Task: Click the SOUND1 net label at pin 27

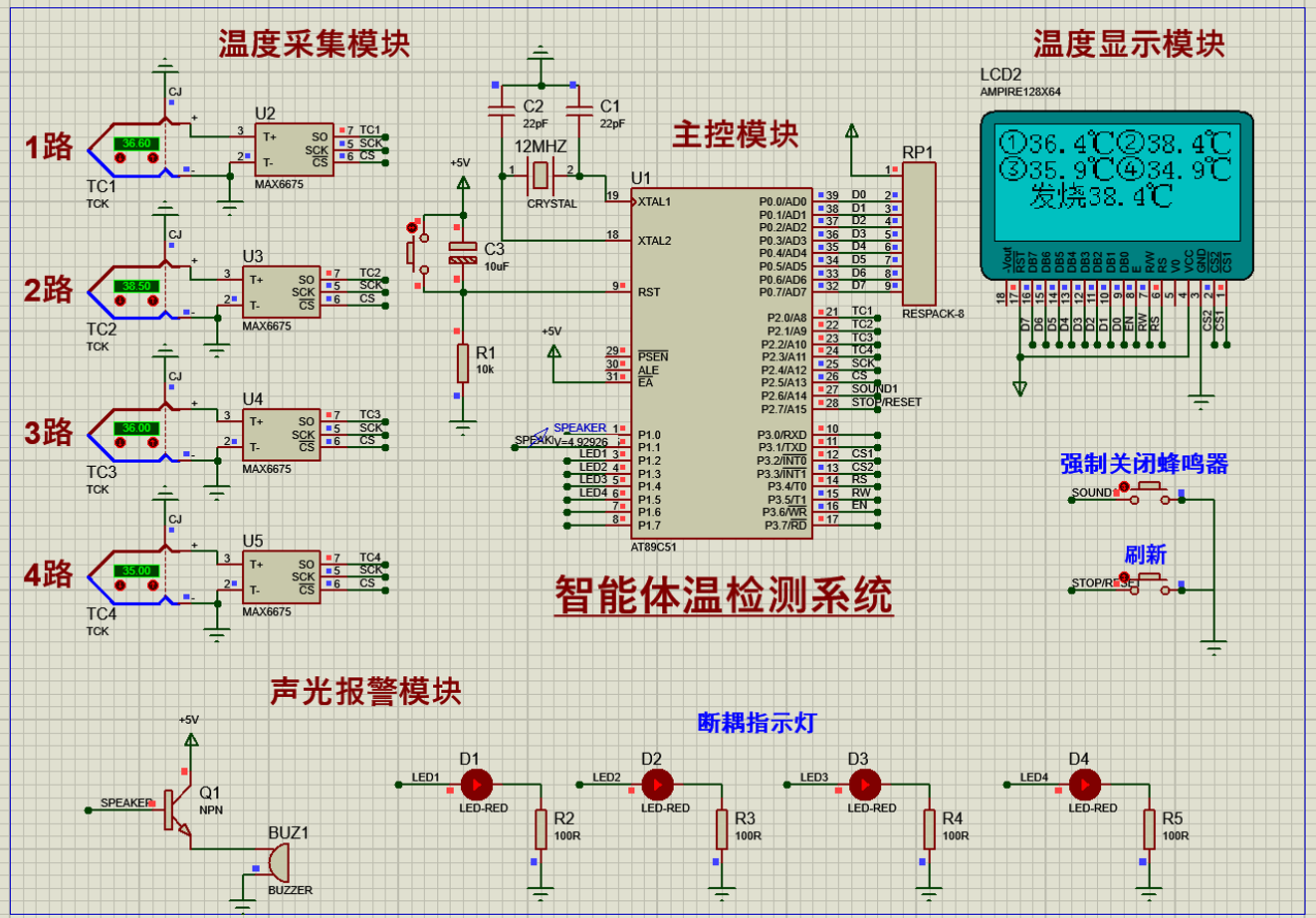Action: (x=874, y=388)
